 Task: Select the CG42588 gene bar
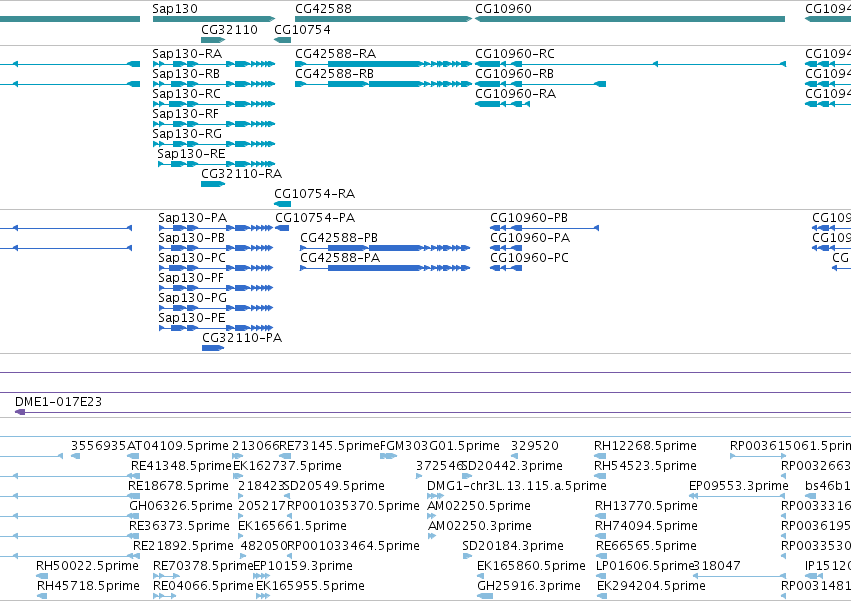[x=383, y=19]
